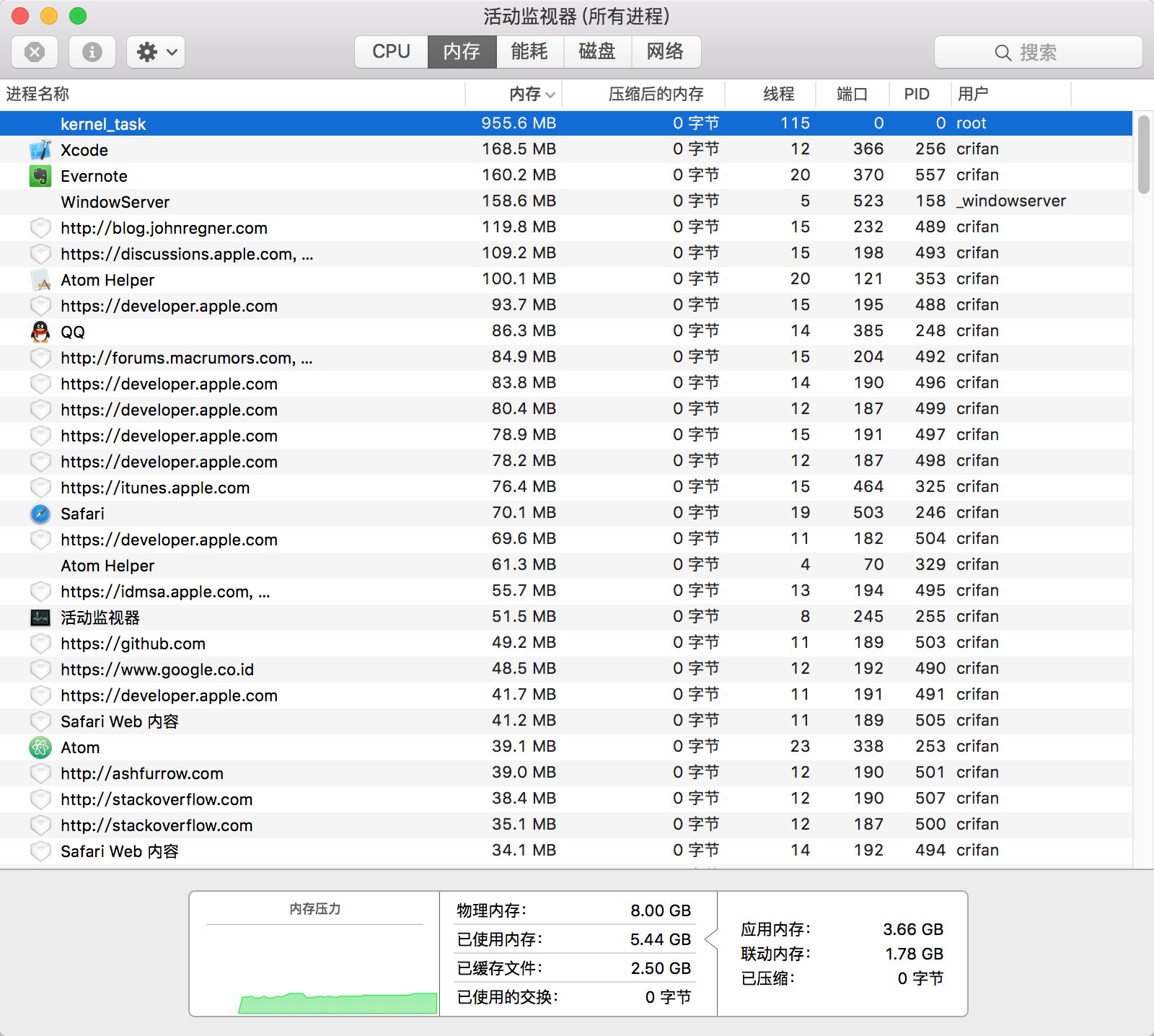This screenshot has height=1036, width=1154.
Task: Click Xcode's 168.5 MB memory value
Action: 519,149
